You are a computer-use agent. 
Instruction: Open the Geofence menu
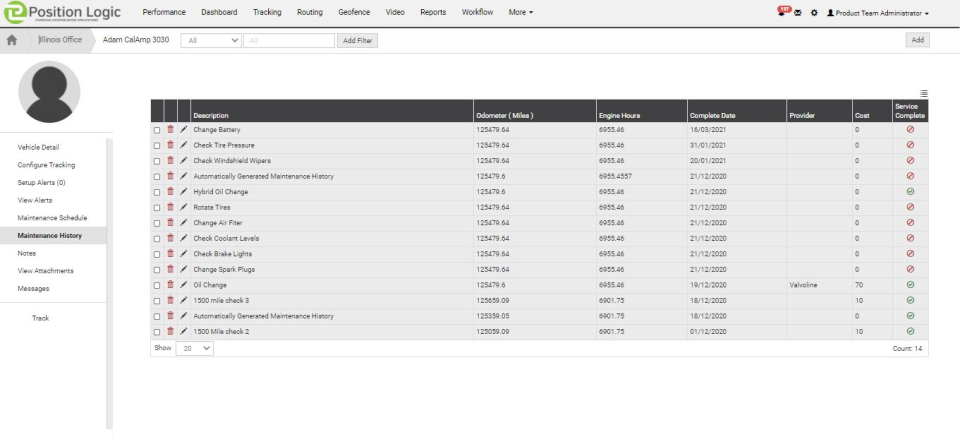click(354, 12)
